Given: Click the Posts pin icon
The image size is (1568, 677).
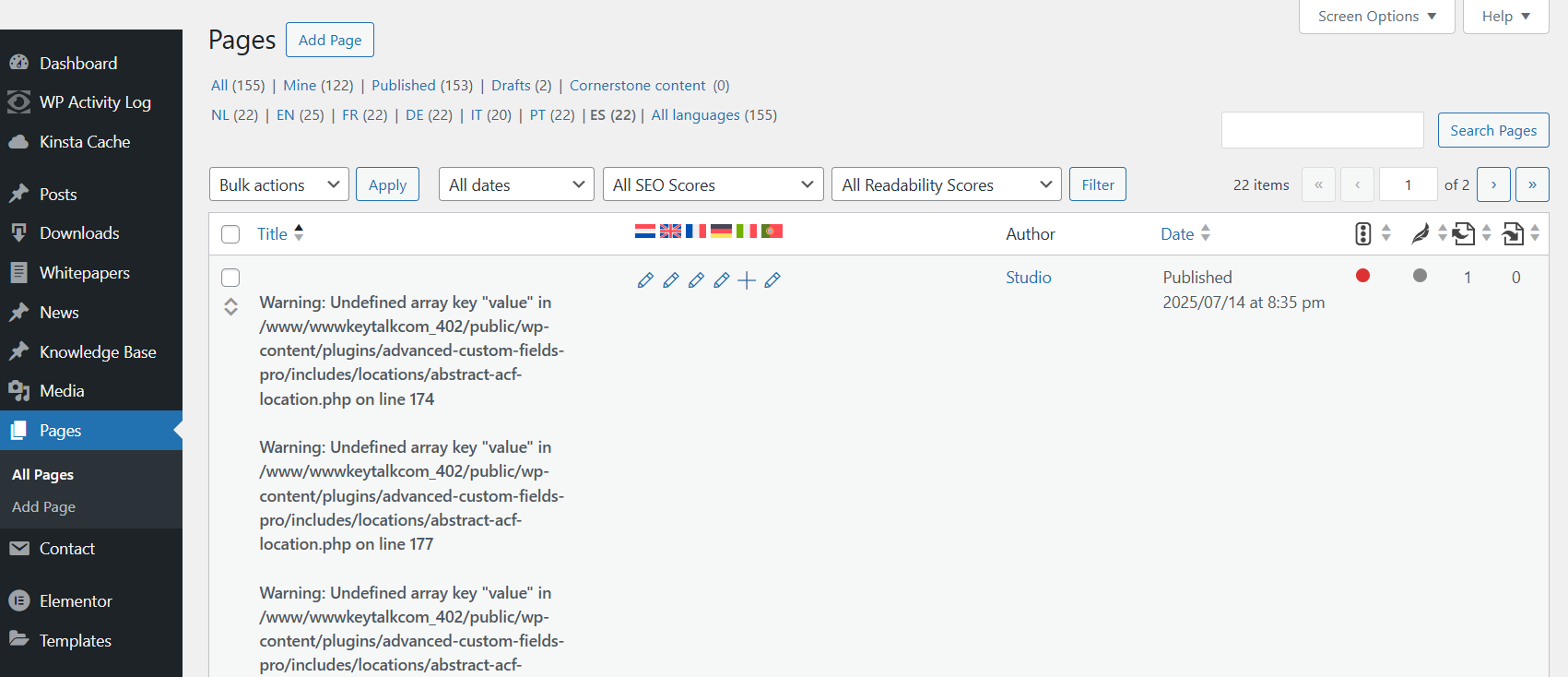Looking at the screenshot, I should [x=18, y=194].
